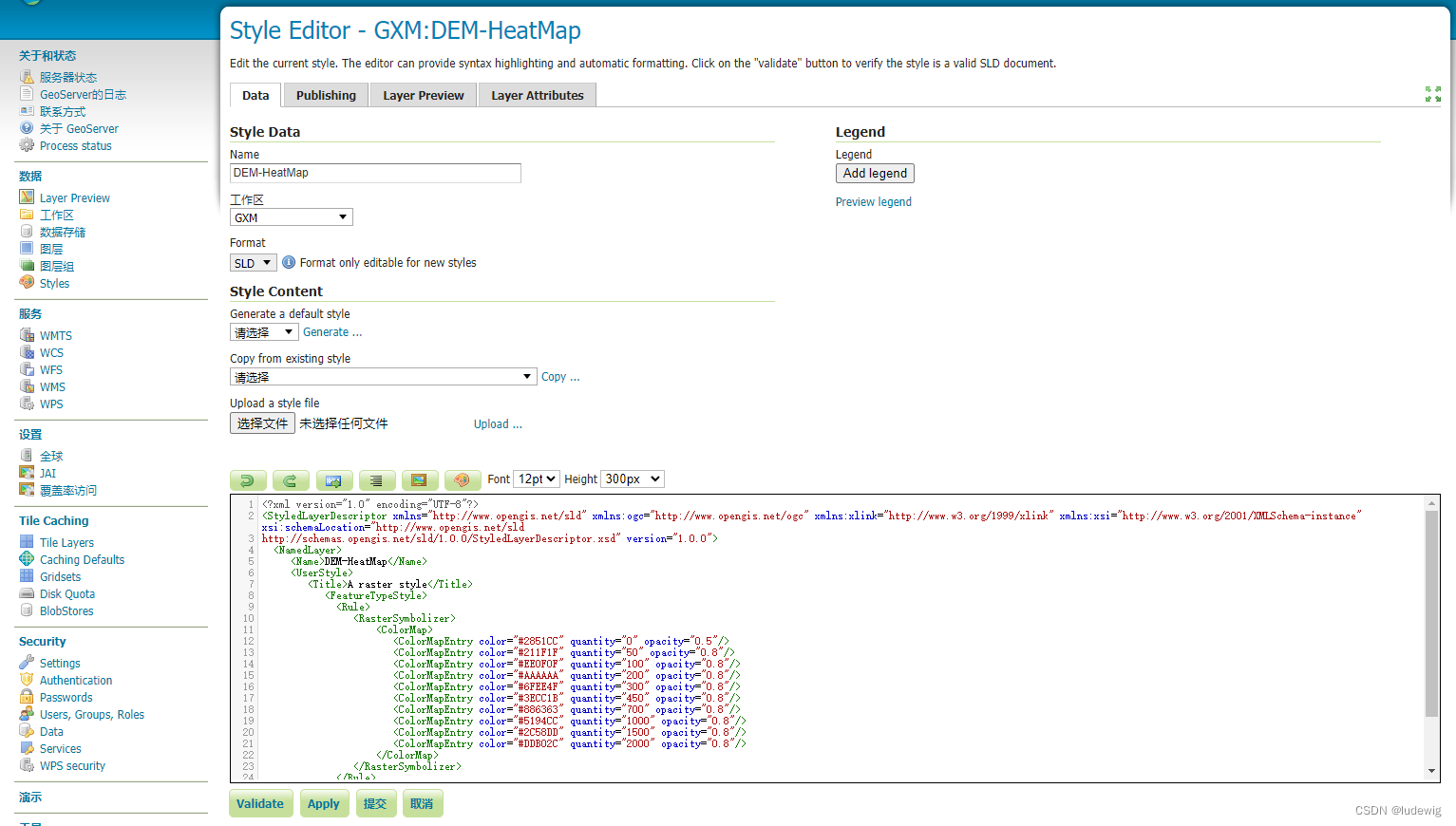Redo the edit in the editor toolbar
Screen dimensions: 1456x826
click(x=291, y=480)
